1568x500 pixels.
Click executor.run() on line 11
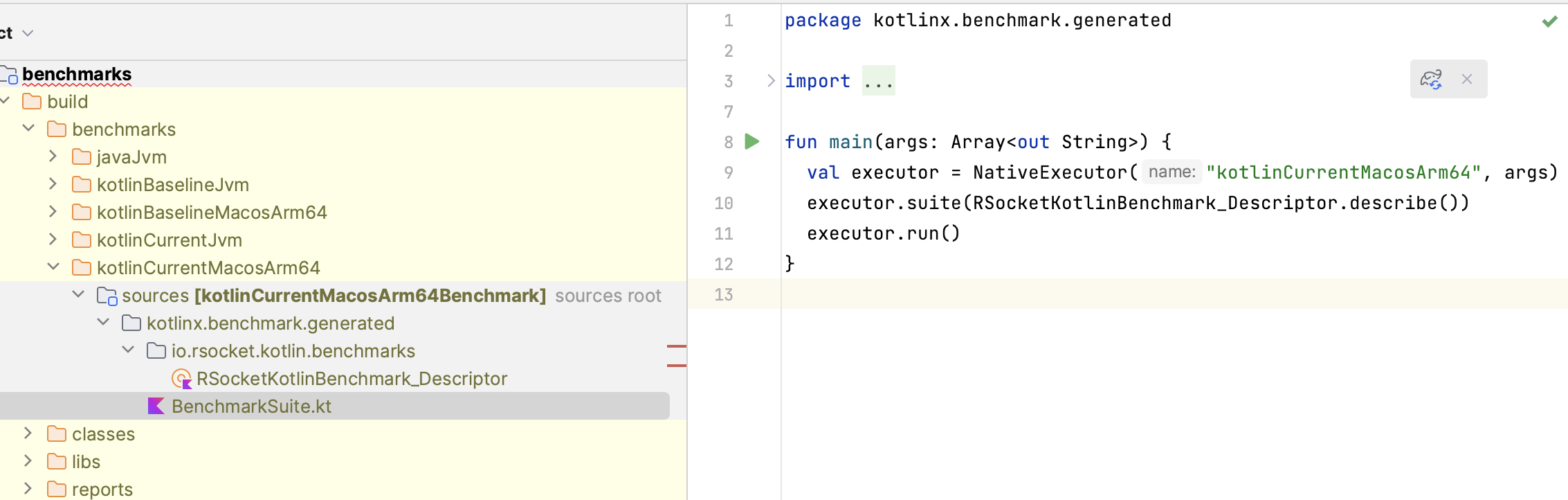click(884, 233)
